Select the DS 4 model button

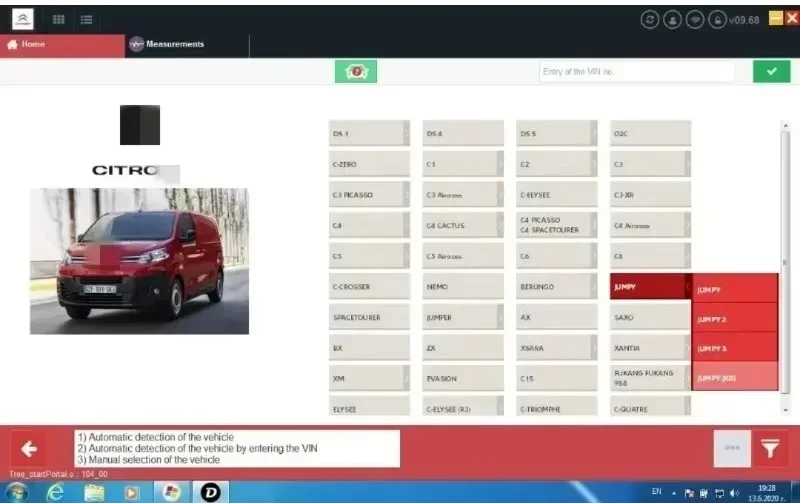tap(463, 134)
